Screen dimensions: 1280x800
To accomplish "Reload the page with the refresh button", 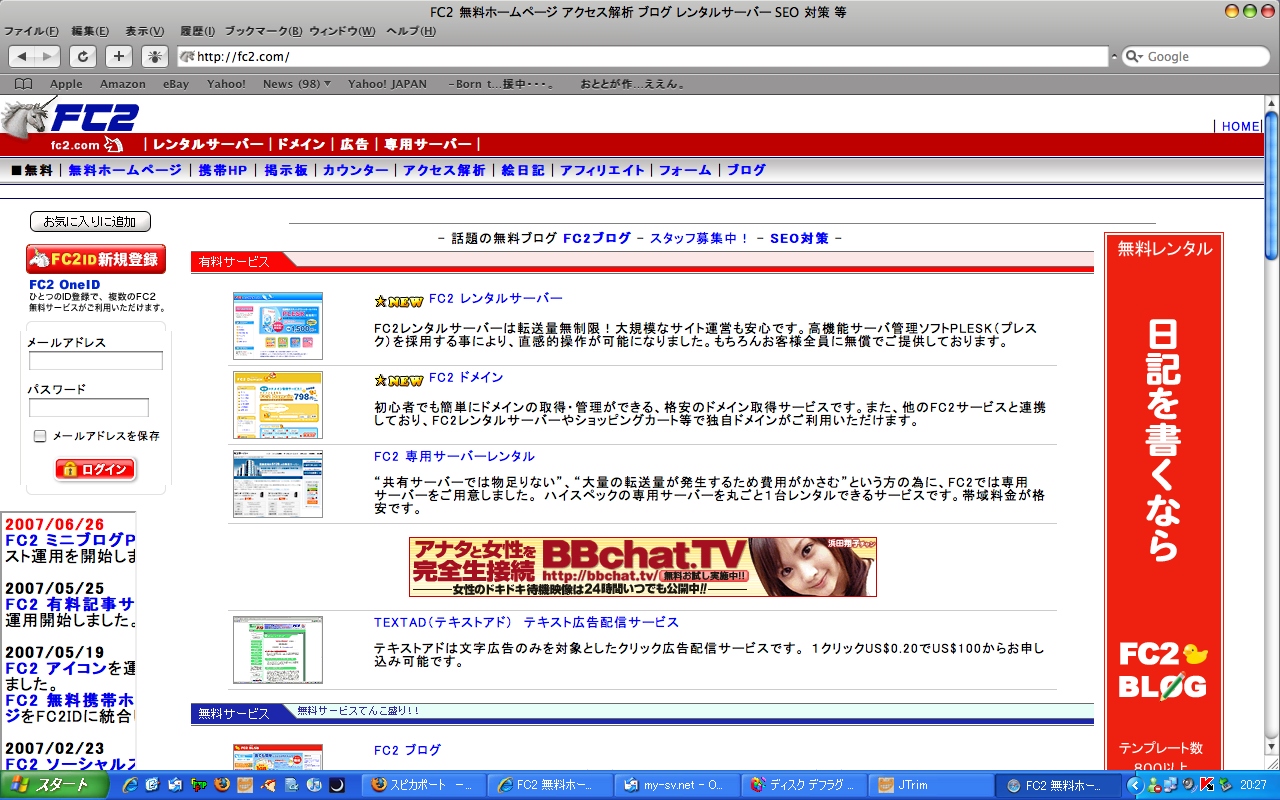I will tap(83, 57).
